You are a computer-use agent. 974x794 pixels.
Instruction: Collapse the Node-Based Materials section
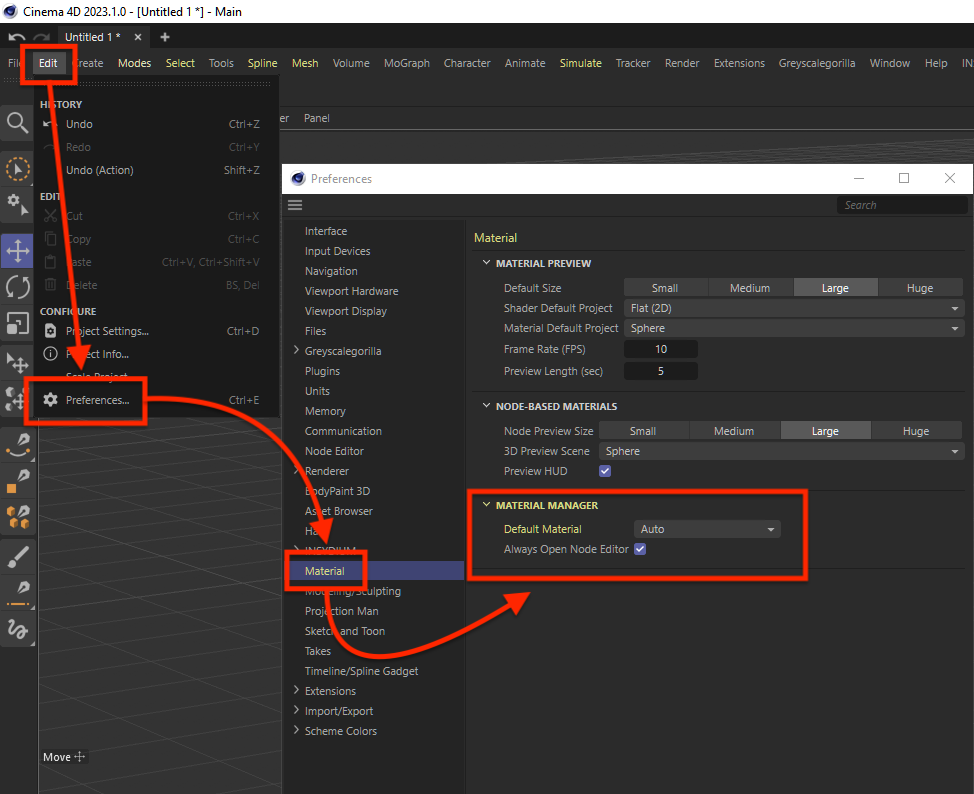point(486,406)
